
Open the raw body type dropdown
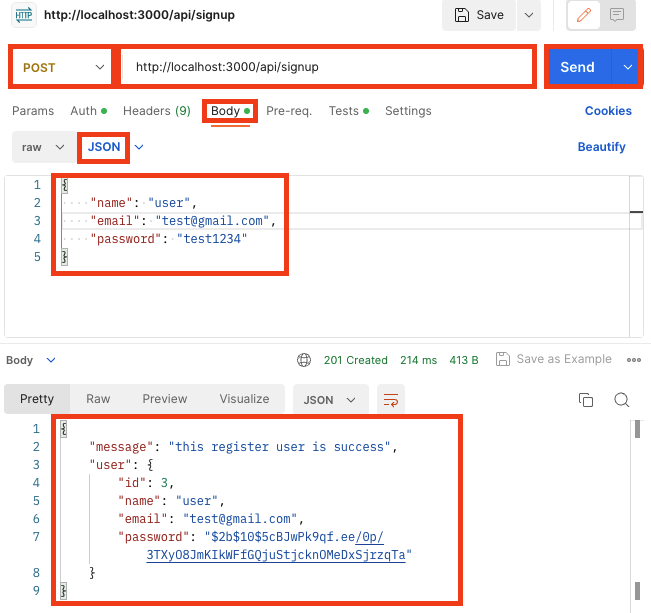tap(44, 147)
